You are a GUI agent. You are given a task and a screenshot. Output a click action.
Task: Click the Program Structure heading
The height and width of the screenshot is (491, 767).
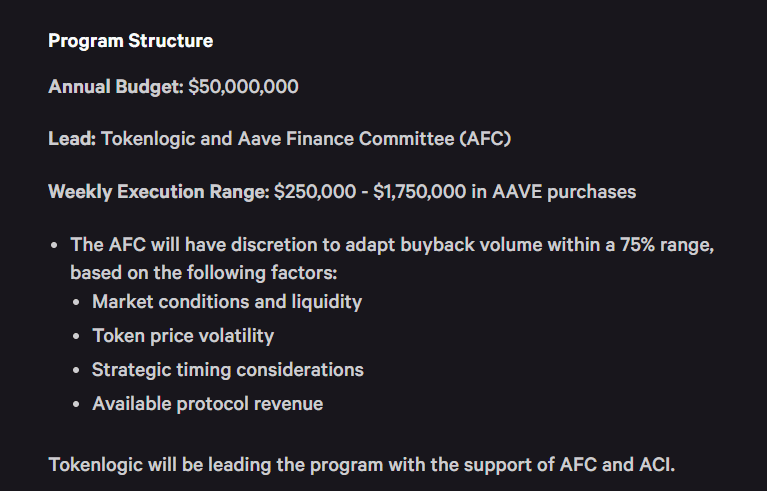click(130, 41)
